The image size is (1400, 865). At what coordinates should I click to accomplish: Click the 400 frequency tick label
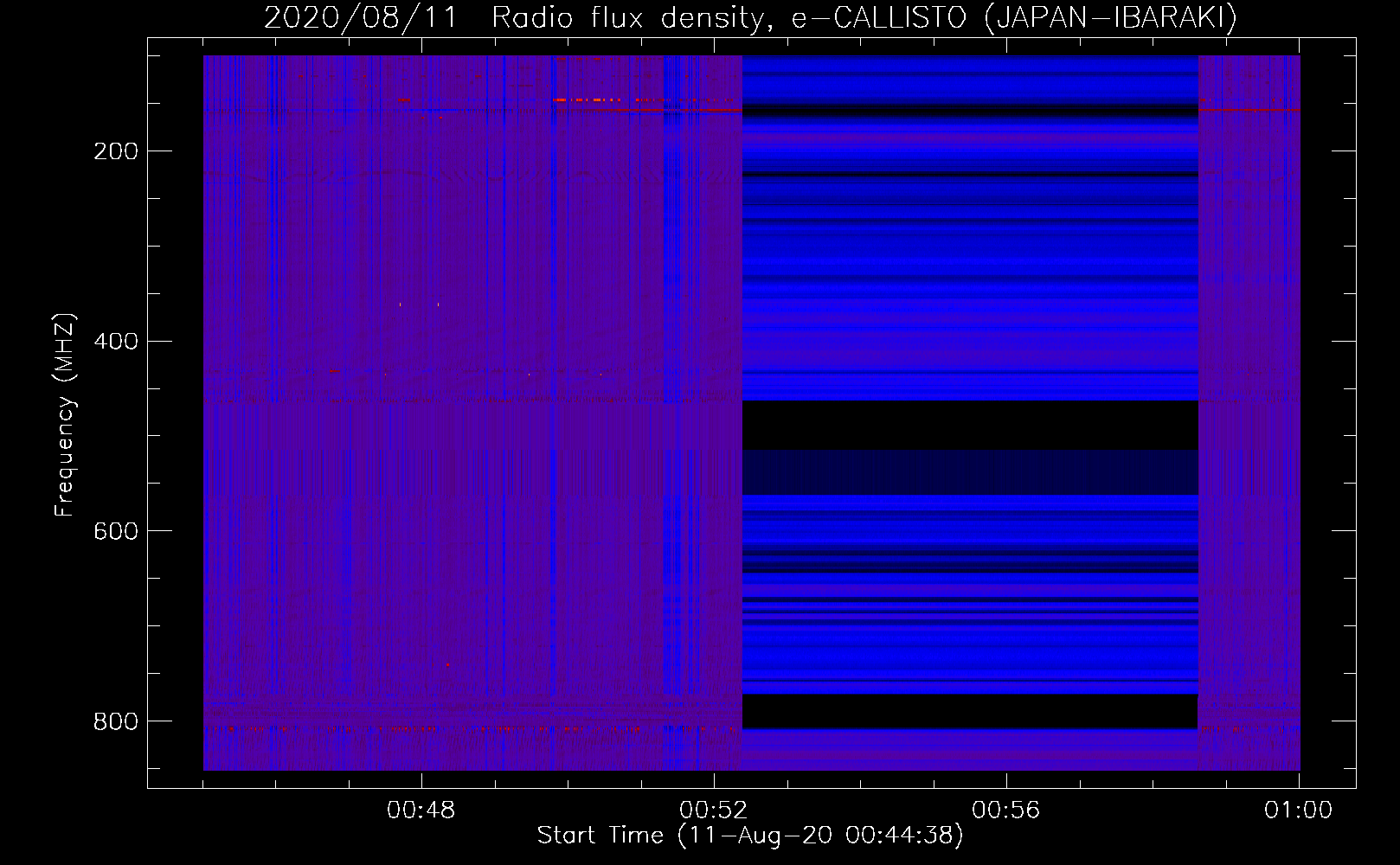tap(116, 341)
